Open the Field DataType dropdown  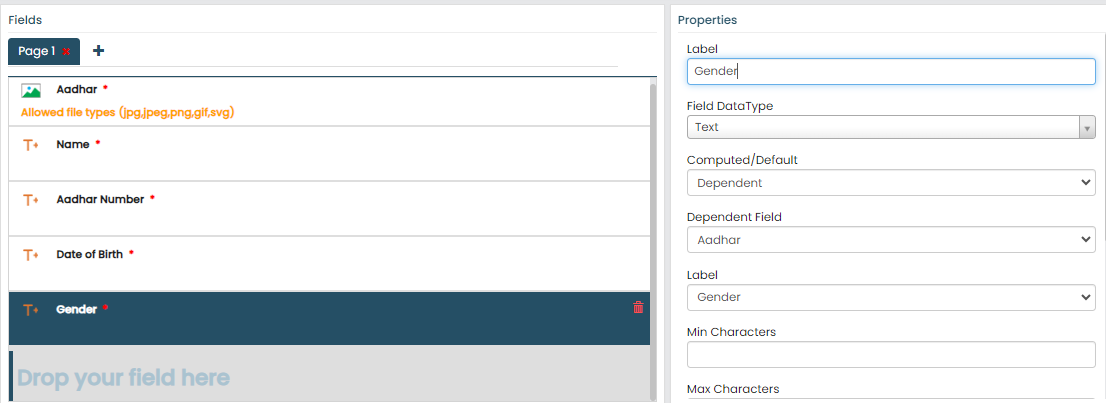pyautogui.click(x=891, y=127)
